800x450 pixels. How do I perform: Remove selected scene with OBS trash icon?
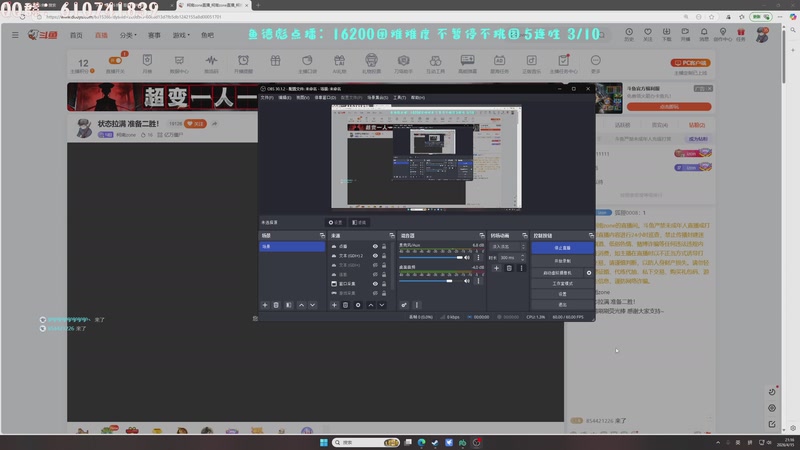(x=276, y=305)
